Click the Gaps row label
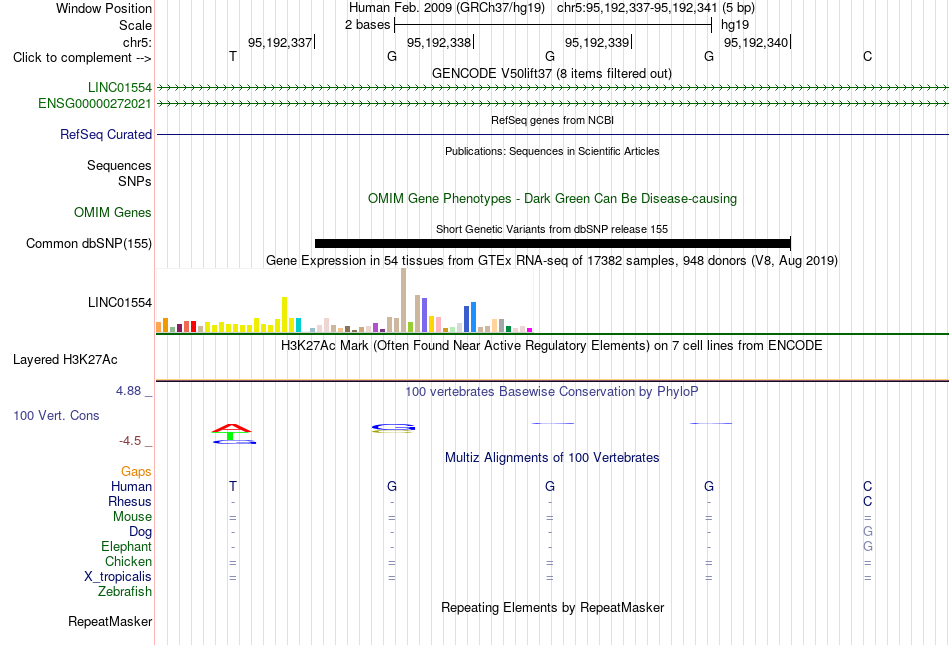This screenshot has height=645, width=950. click(136, 471)
